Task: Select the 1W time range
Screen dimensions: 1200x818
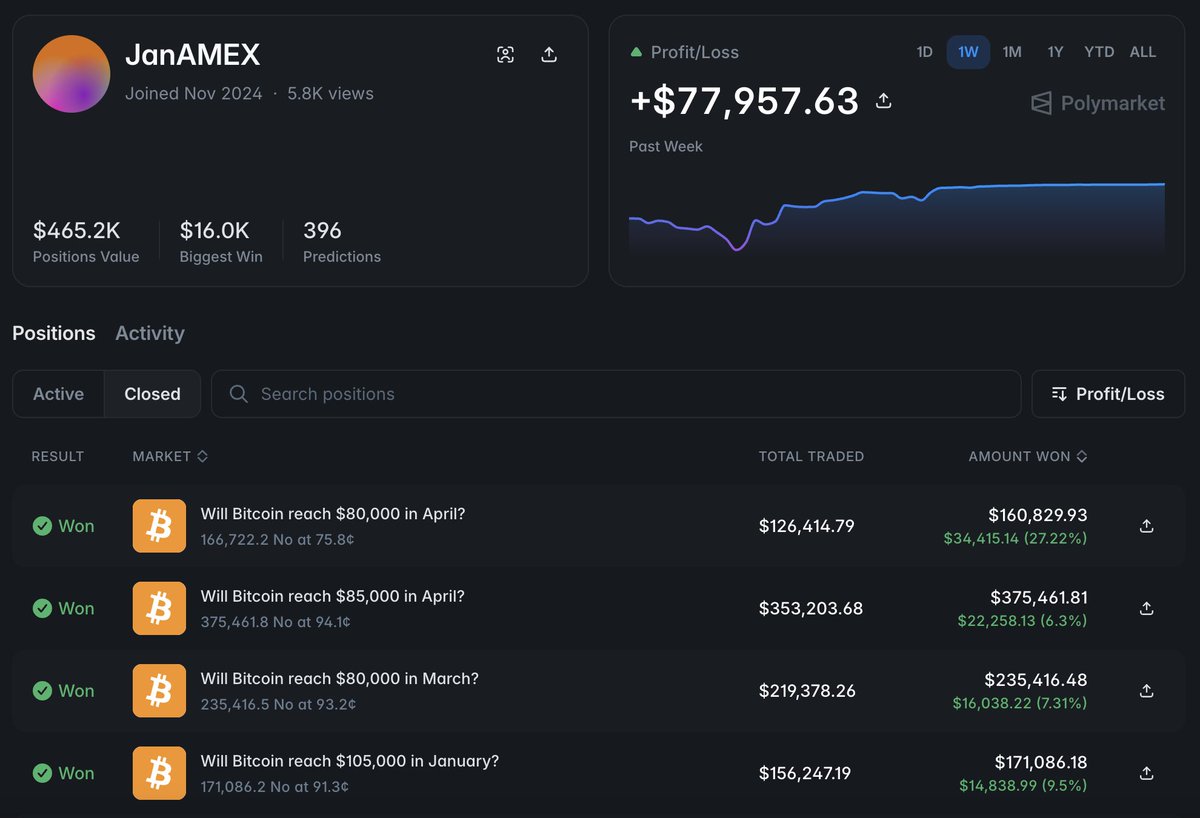Action: 968,52
